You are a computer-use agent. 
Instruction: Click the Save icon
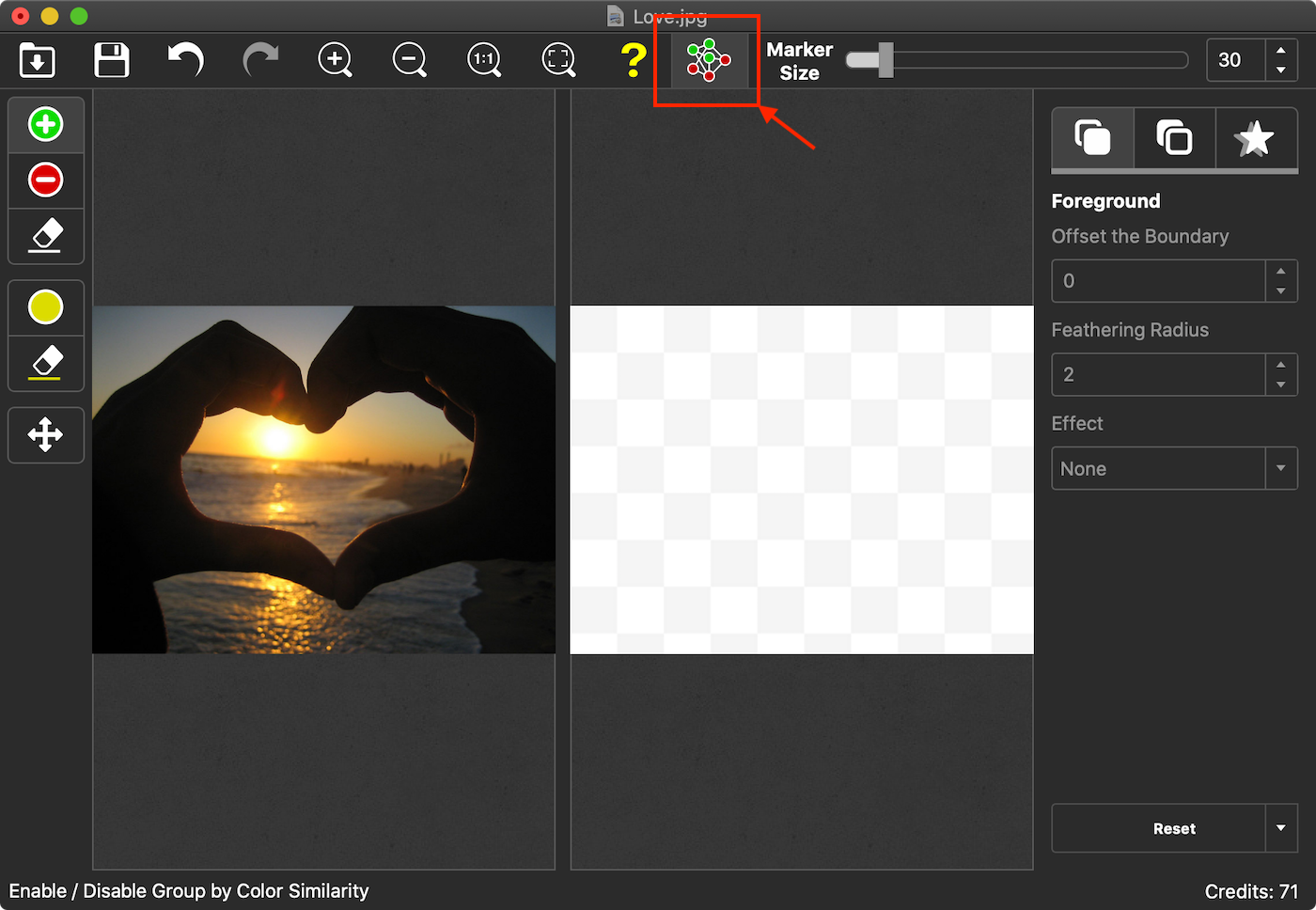[x=111, y=59]
